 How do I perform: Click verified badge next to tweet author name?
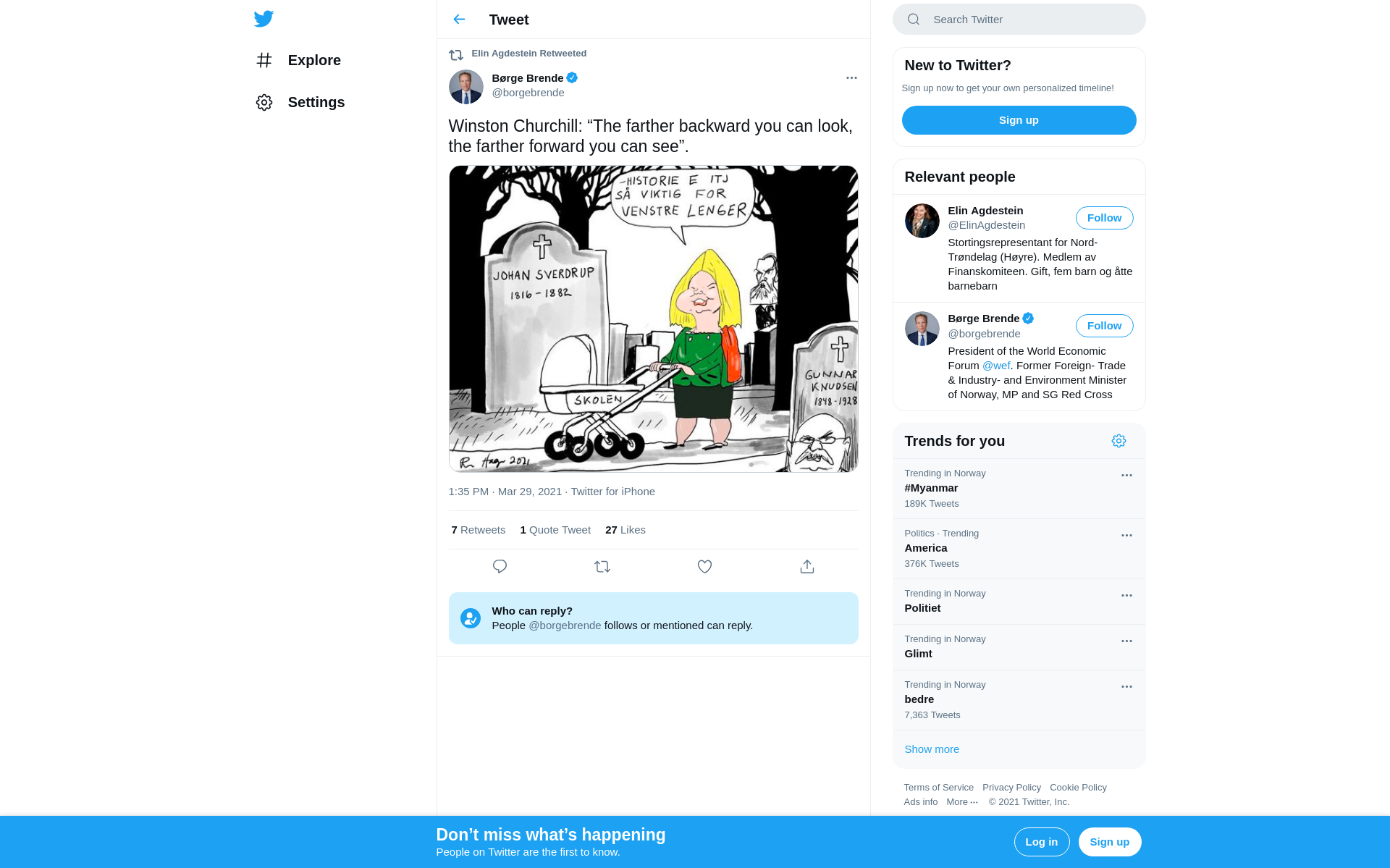(x=572, y=77)
